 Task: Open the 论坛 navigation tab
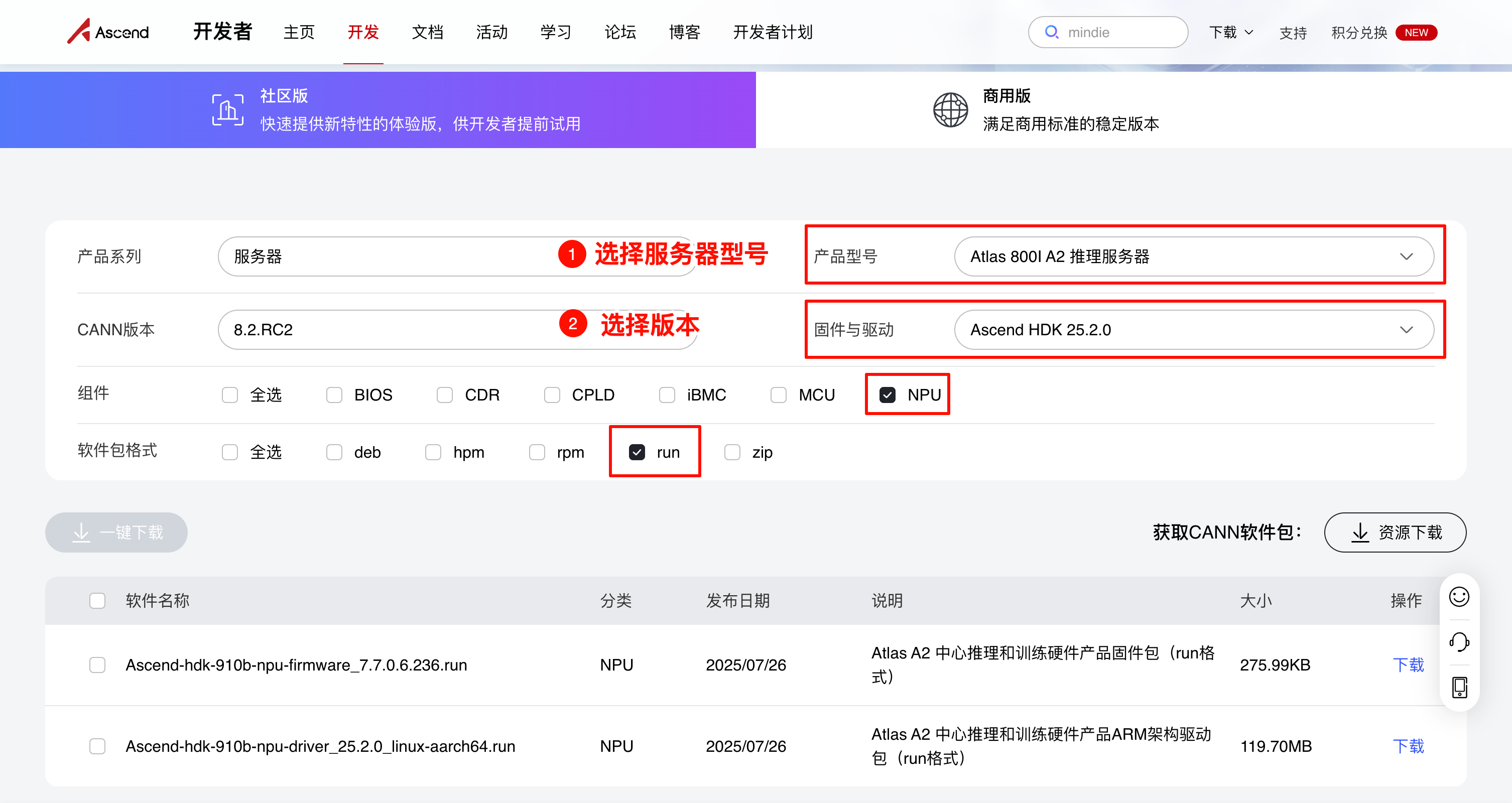(620, 32)
